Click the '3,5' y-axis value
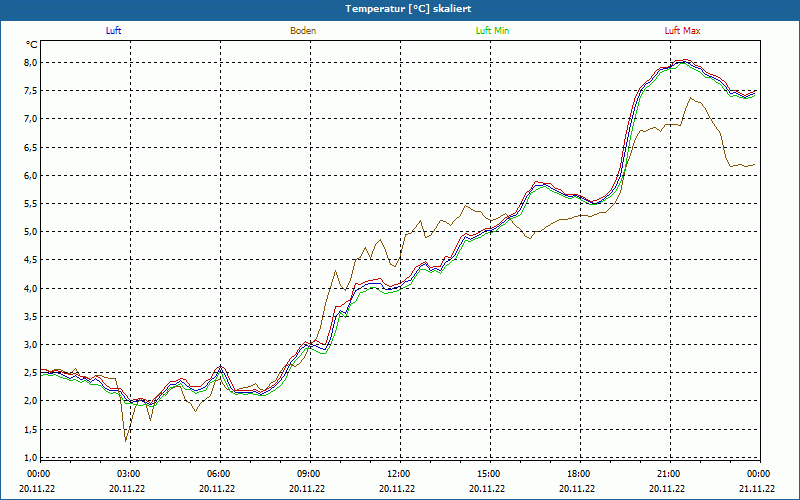 [x=32, y=316]
